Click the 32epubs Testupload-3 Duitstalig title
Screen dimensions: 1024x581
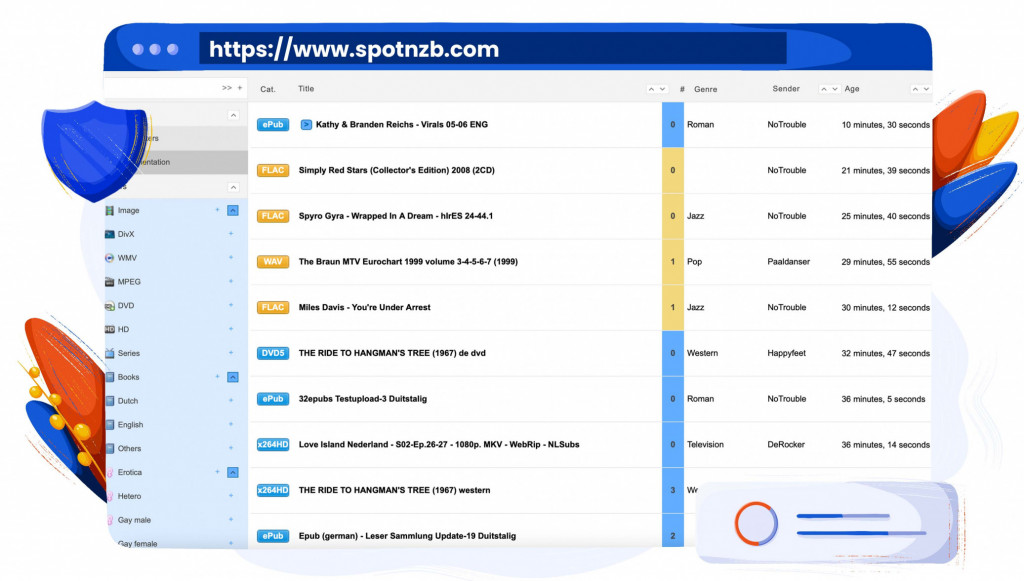click(362, 398)
